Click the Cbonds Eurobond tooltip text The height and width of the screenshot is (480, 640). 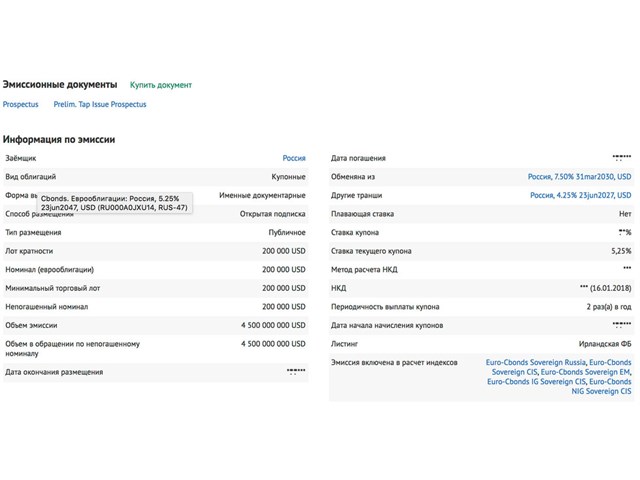(114, 203)
